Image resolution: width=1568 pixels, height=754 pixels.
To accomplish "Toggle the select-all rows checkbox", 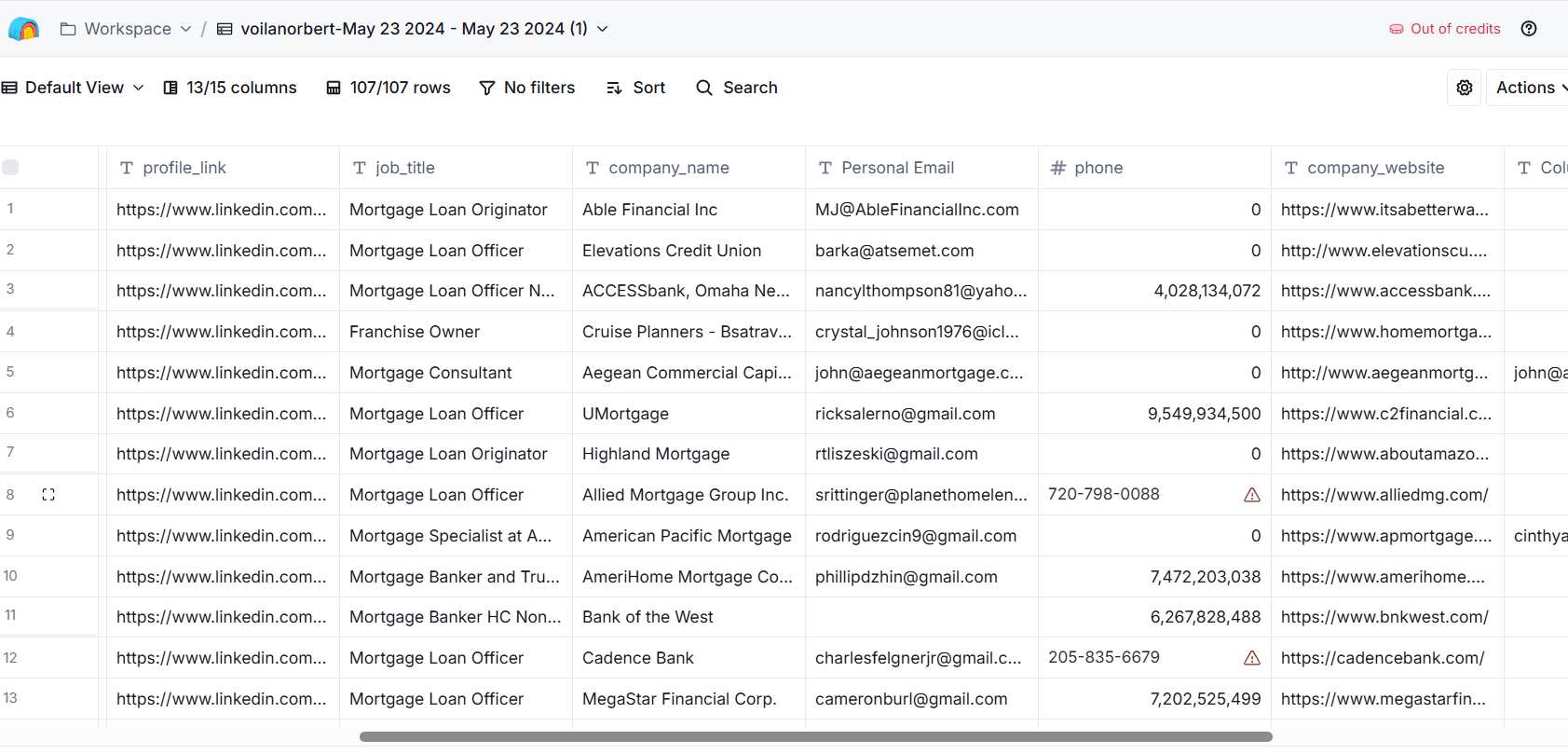I will point(10,168).
